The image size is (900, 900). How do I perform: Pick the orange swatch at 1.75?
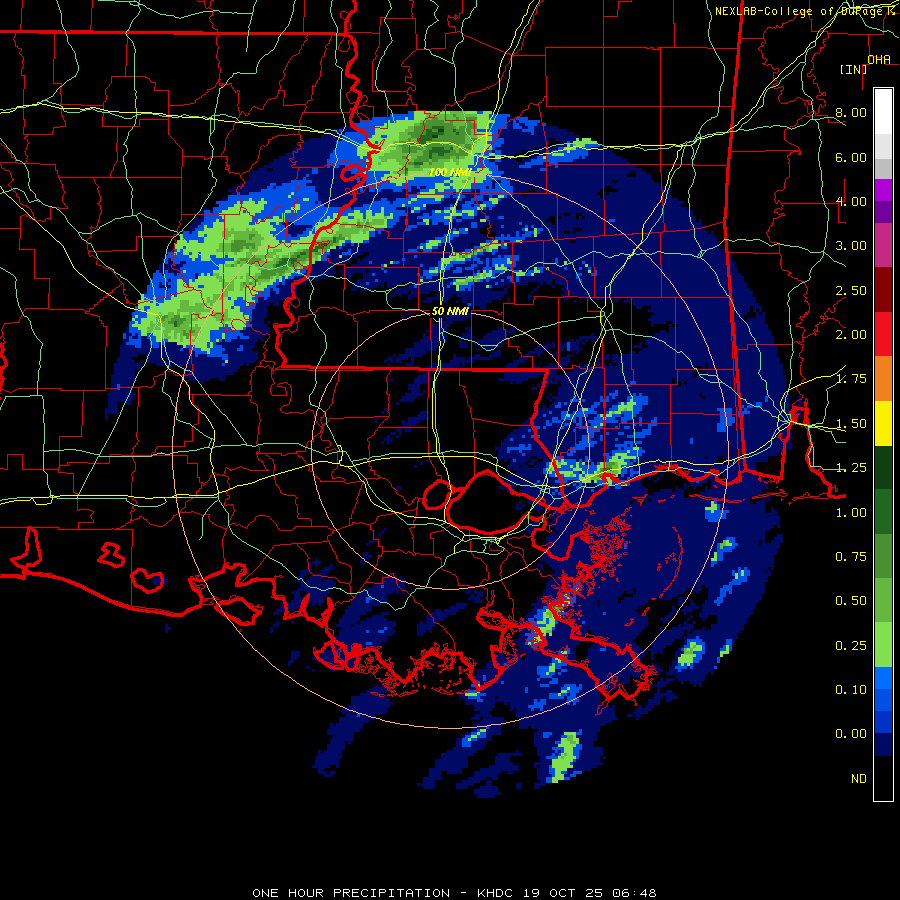(x=883, y=378)
